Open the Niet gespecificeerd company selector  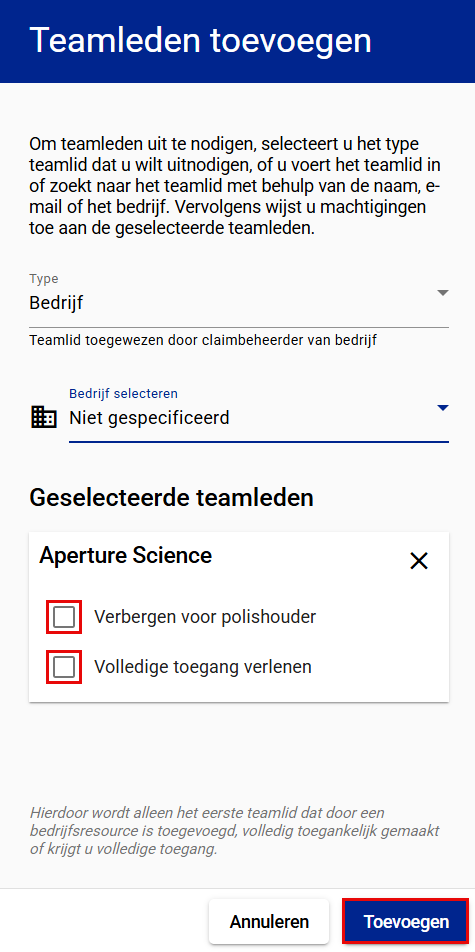(x=259, y=418)
